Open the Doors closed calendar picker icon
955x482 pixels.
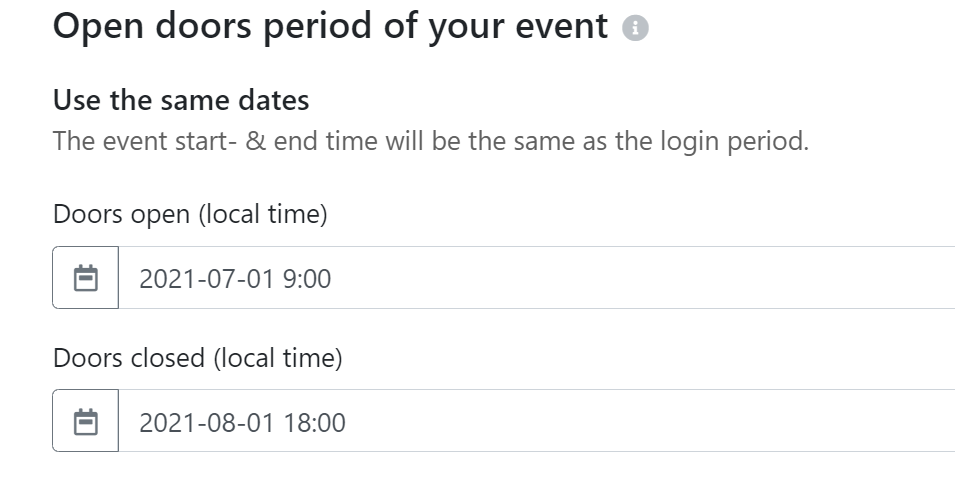(86, 422)
